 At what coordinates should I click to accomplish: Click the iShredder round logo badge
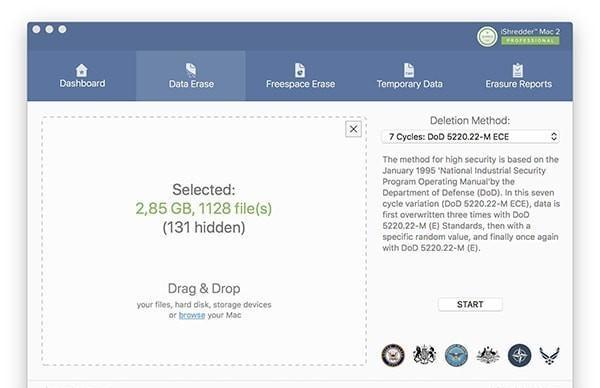(x=487, y=37)
